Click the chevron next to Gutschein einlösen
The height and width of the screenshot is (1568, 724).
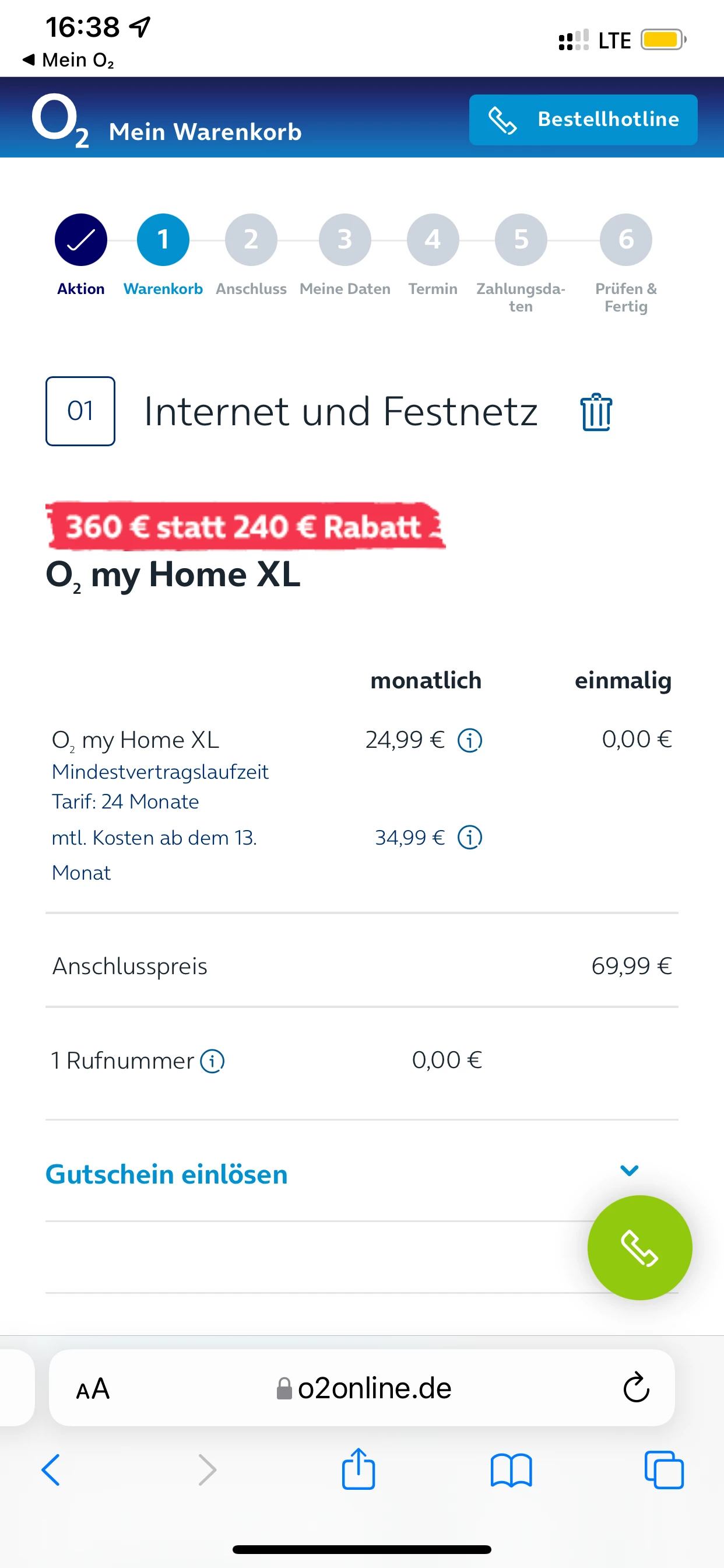[628, 1170]
